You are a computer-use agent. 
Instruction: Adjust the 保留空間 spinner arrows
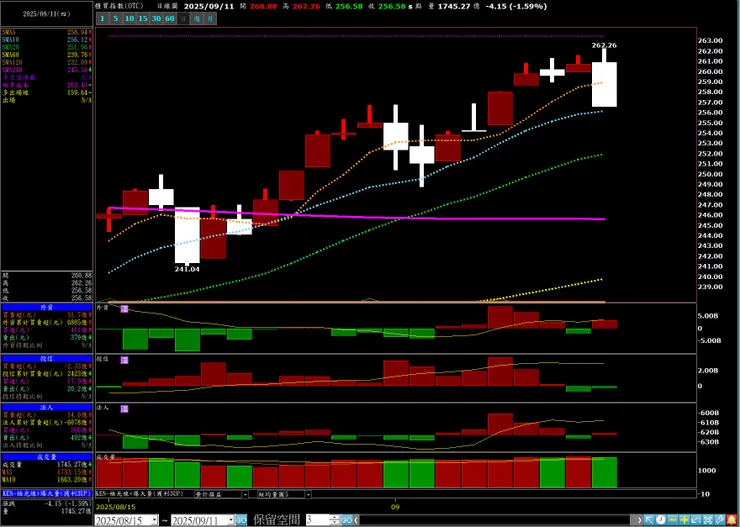pos(335,520)
